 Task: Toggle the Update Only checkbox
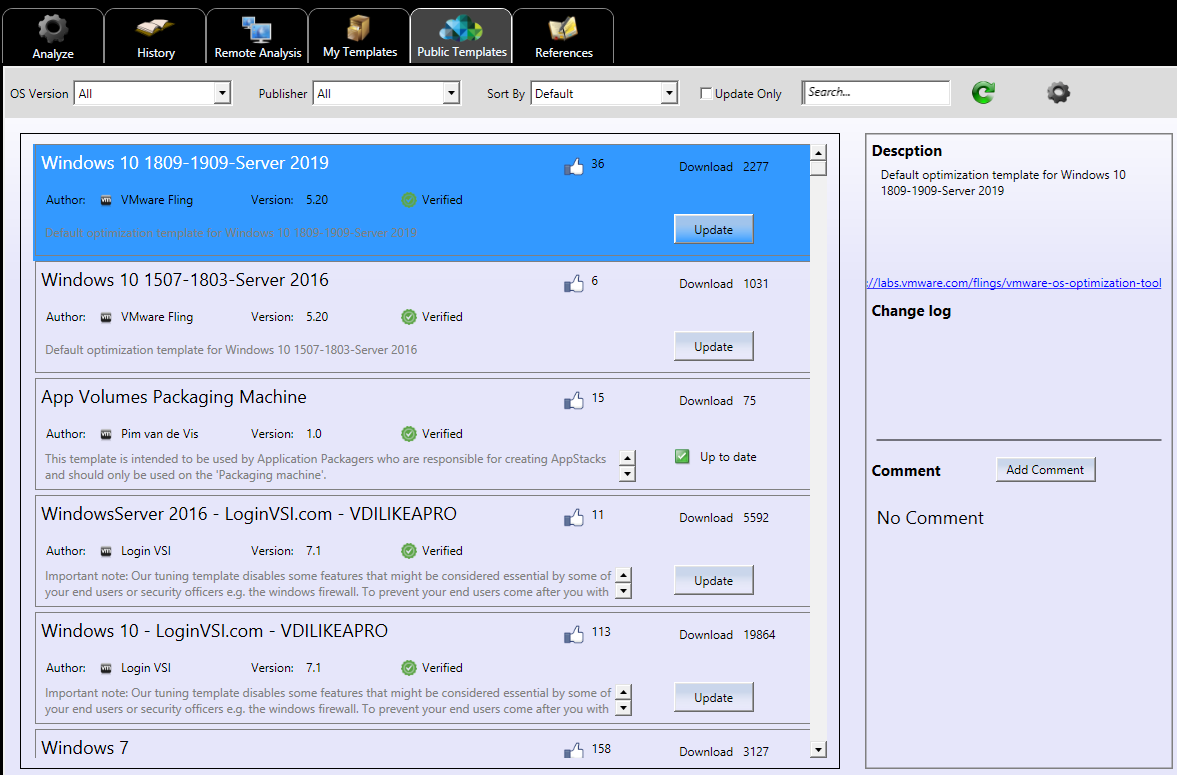[x=706, y=93]
